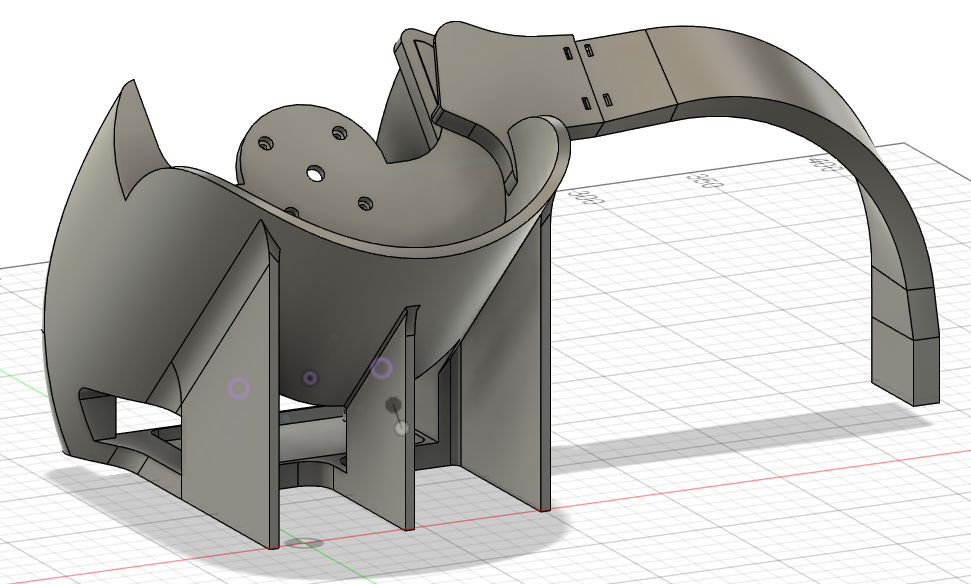Click the lower-right slot on the strap
The width and height of the screenshot is (971, 584).
pyautogui.click(x=606, y=100)
